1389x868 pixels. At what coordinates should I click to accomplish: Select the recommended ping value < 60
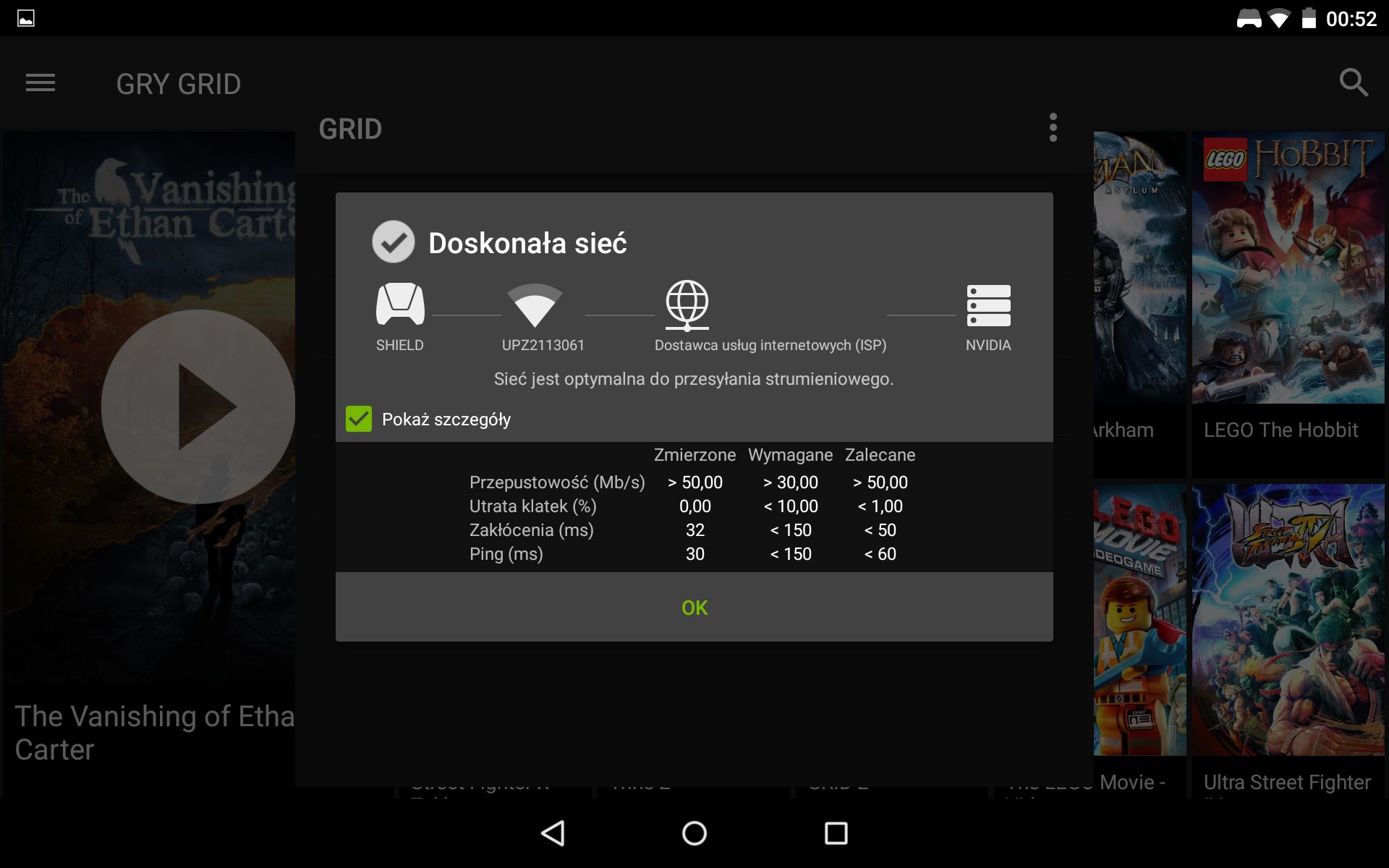coord(880,554)
